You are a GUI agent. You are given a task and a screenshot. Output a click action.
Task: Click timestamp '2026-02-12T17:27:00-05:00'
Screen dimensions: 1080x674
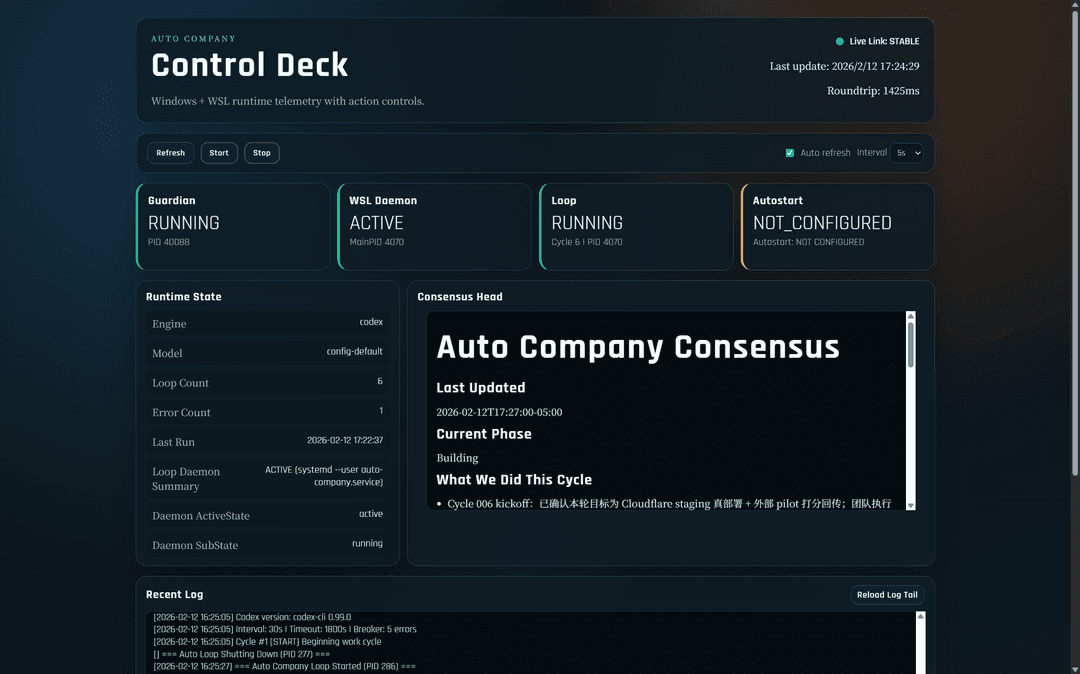499,412
